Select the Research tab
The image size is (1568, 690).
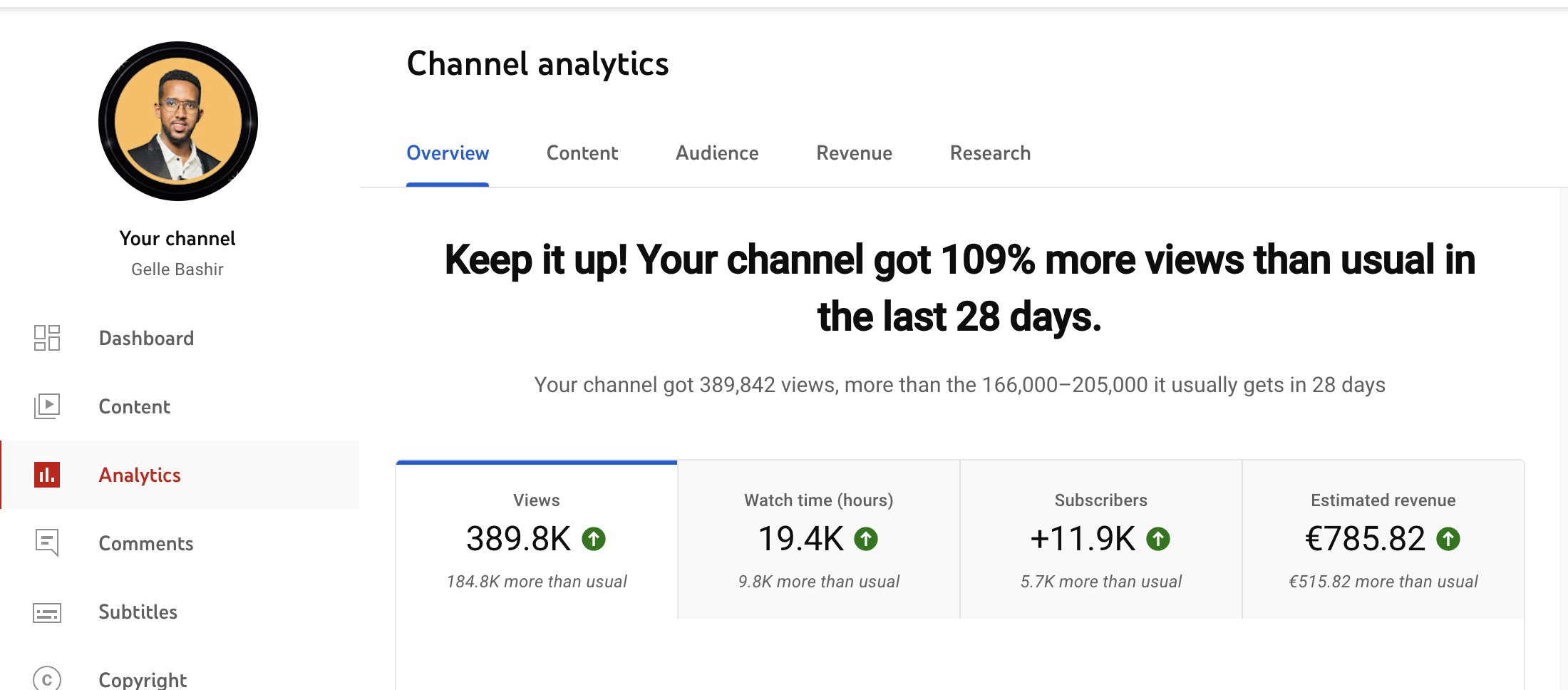coord(990,153)
